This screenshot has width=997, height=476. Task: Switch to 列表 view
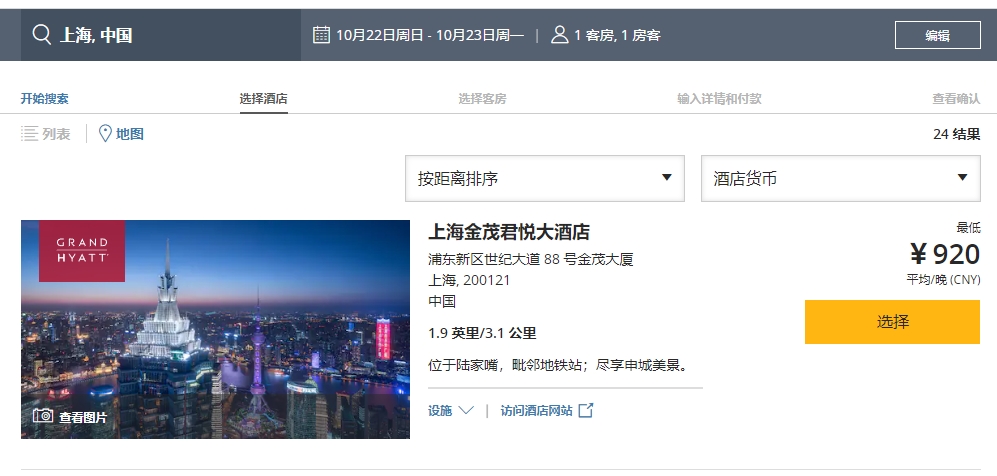[56, 133]
